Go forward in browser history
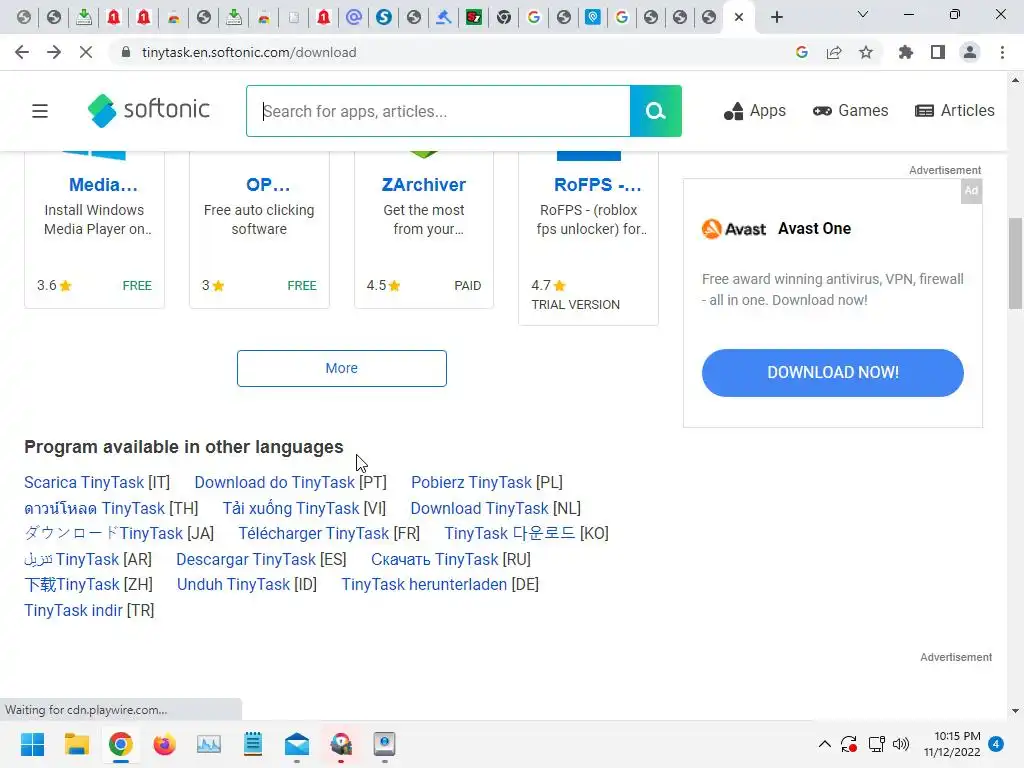The width and height of the screenshot is (1024, 768). tap(54, 52)
